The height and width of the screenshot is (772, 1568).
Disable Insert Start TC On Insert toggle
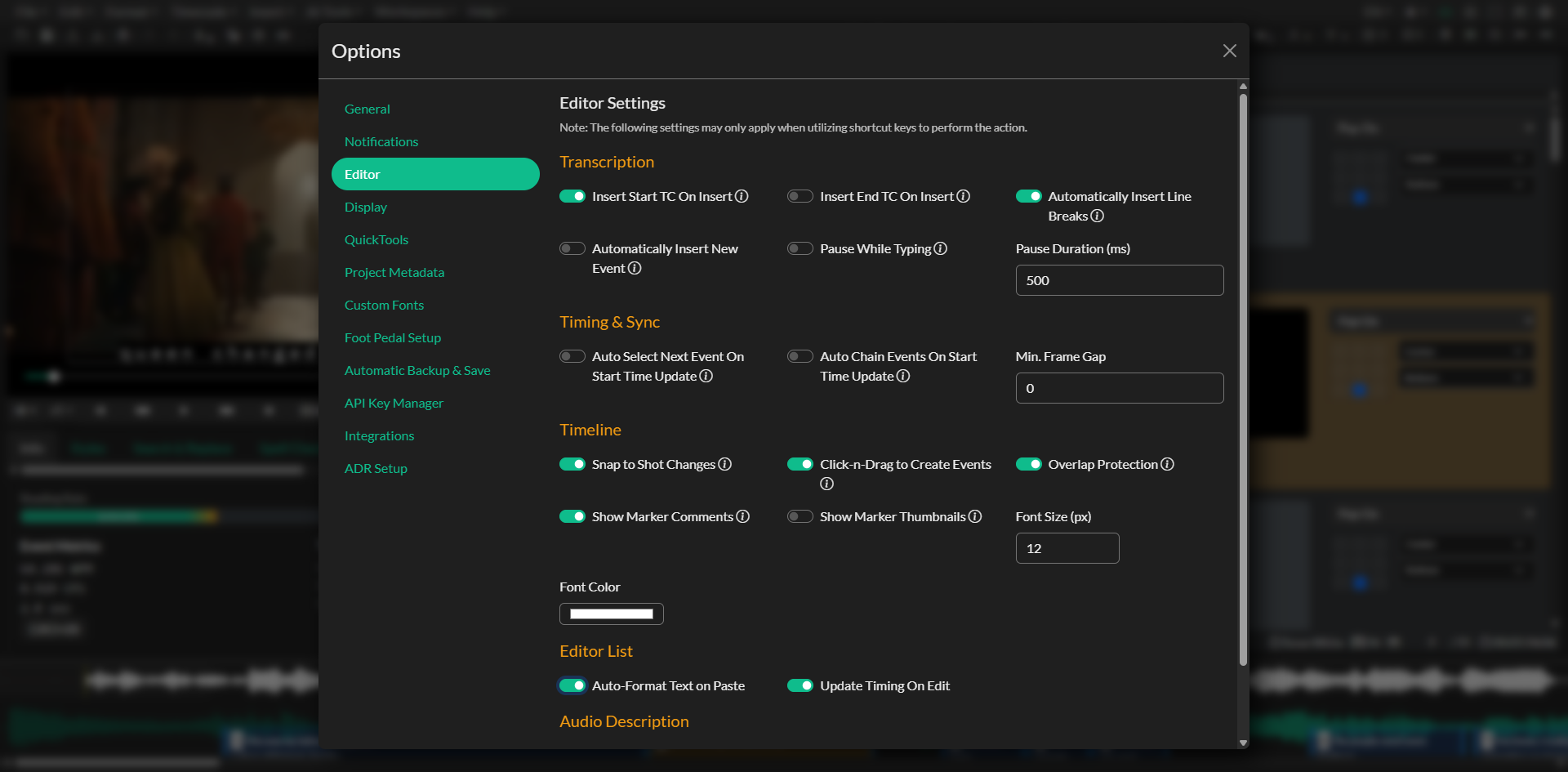coord(572,196)
